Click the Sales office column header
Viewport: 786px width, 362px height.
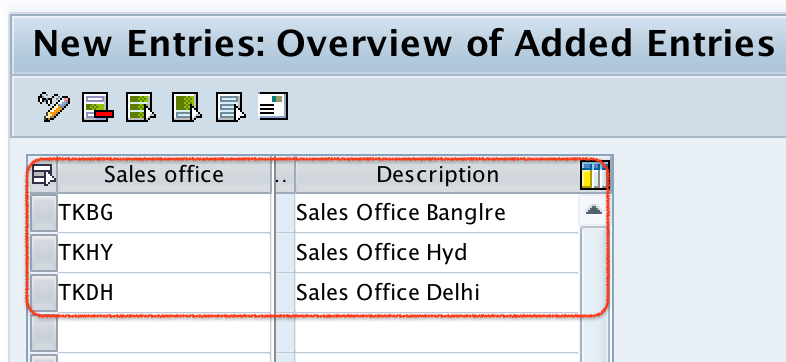(x=164, y=175)
